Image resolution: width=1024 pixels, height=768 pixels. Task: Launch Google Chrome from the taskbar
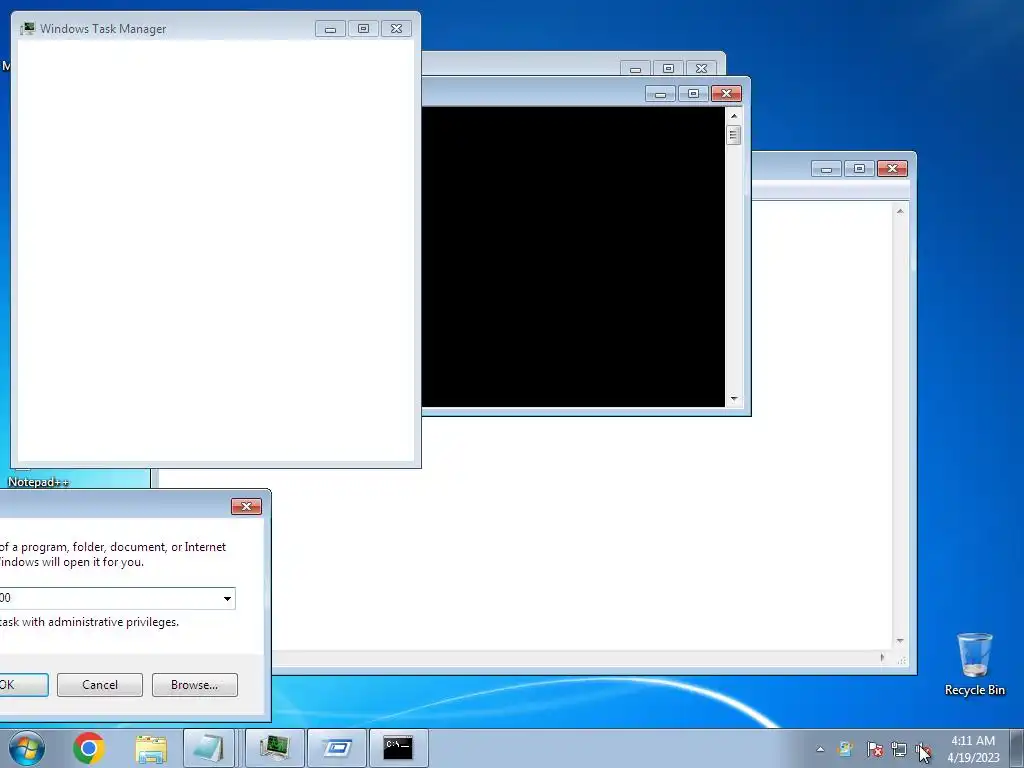(89, 748)
